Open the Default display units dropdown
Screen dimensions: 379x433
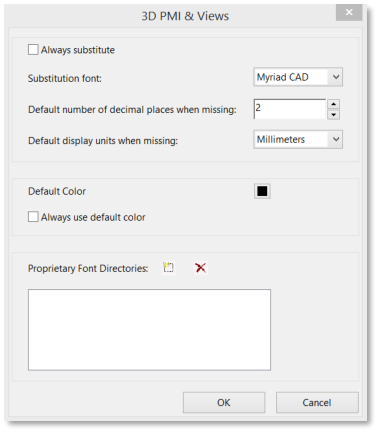click(298, 139)
